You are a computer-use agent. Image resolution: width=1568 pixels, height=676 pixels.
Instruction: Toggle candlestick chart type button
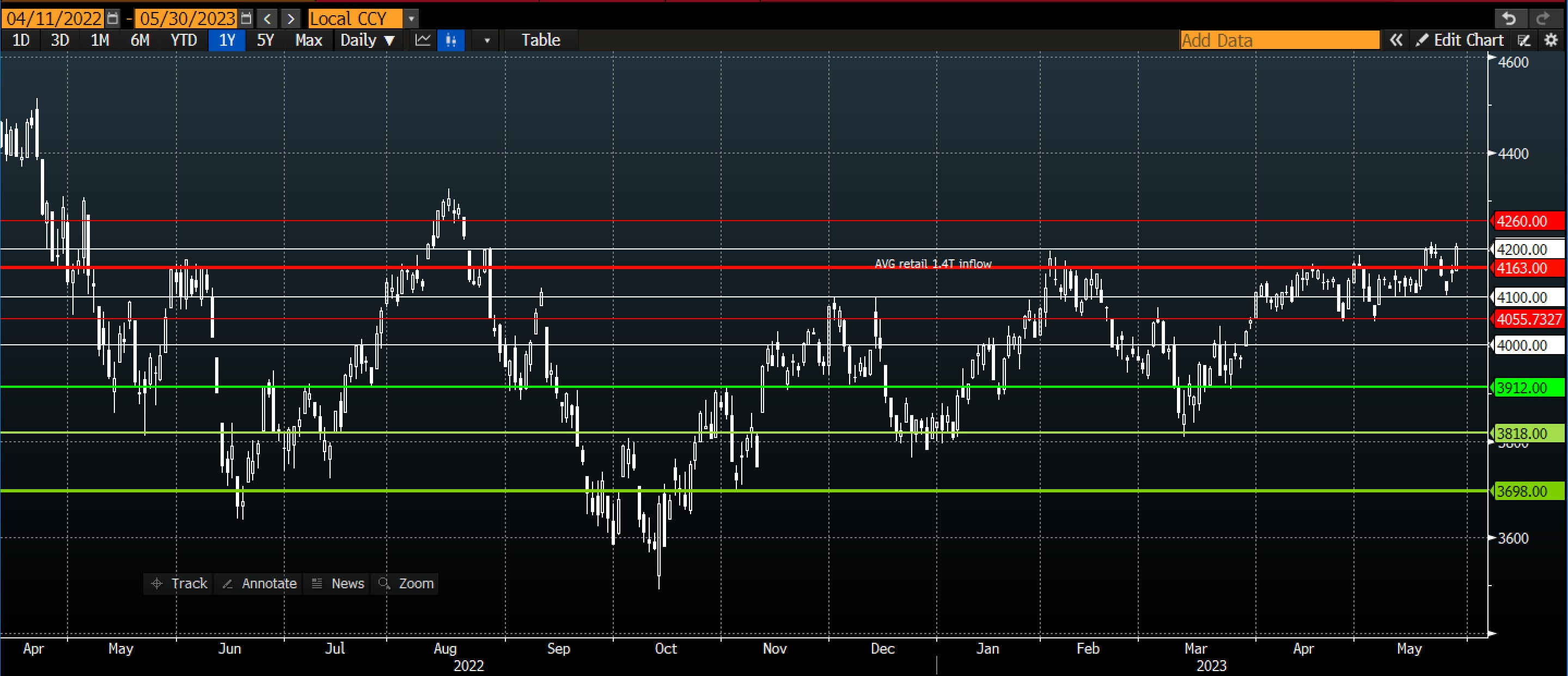click(451, 40)
